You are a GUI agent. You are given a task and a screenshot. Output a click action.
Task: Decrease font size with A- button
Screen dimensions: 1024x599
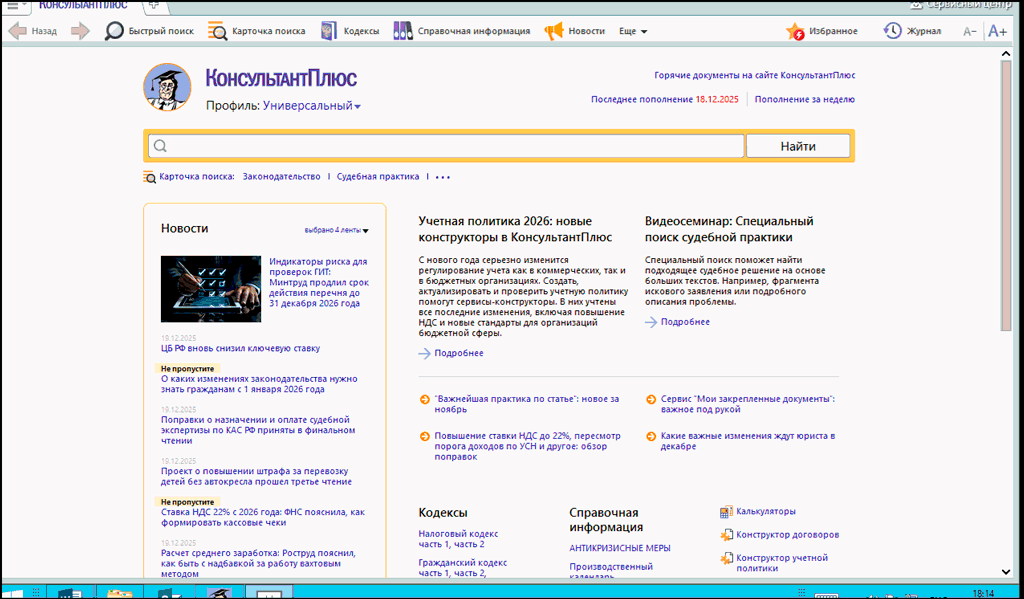(969, 31)
